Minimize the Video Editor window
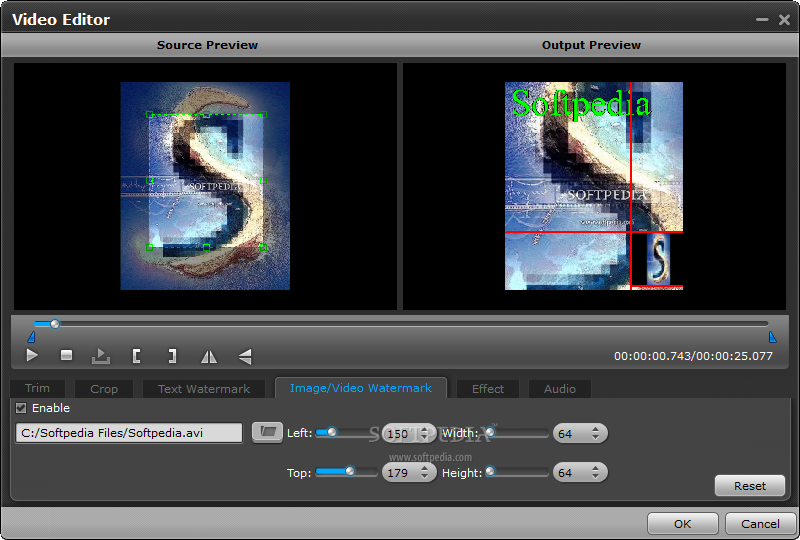This screenshot has width=800, height=540. pyautogui.click(x=762, y=19)
